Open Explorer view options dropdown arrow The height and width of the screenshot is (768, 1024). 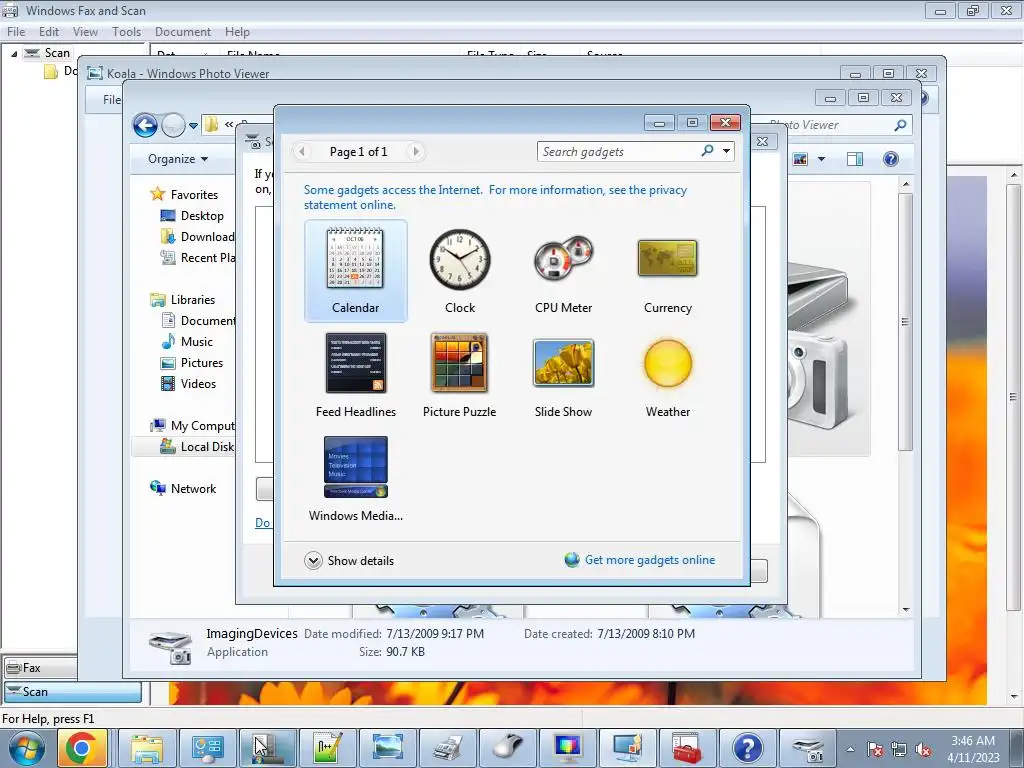pos(822,159)
